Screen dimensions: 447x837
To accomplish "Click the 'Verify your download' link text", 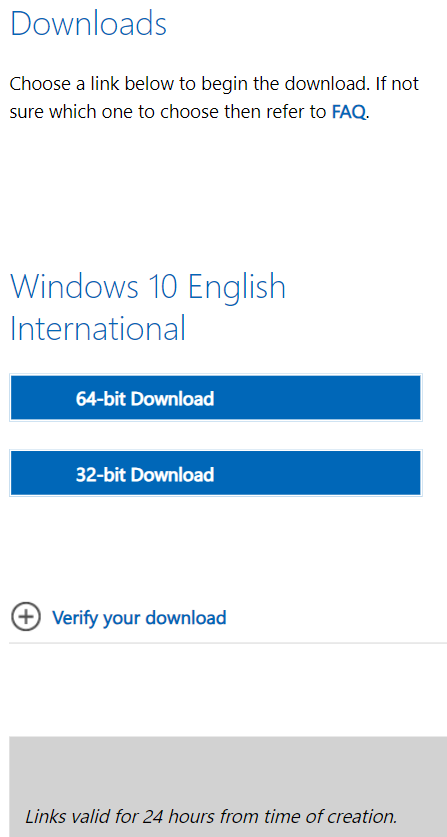I will (x=139, y=618).
